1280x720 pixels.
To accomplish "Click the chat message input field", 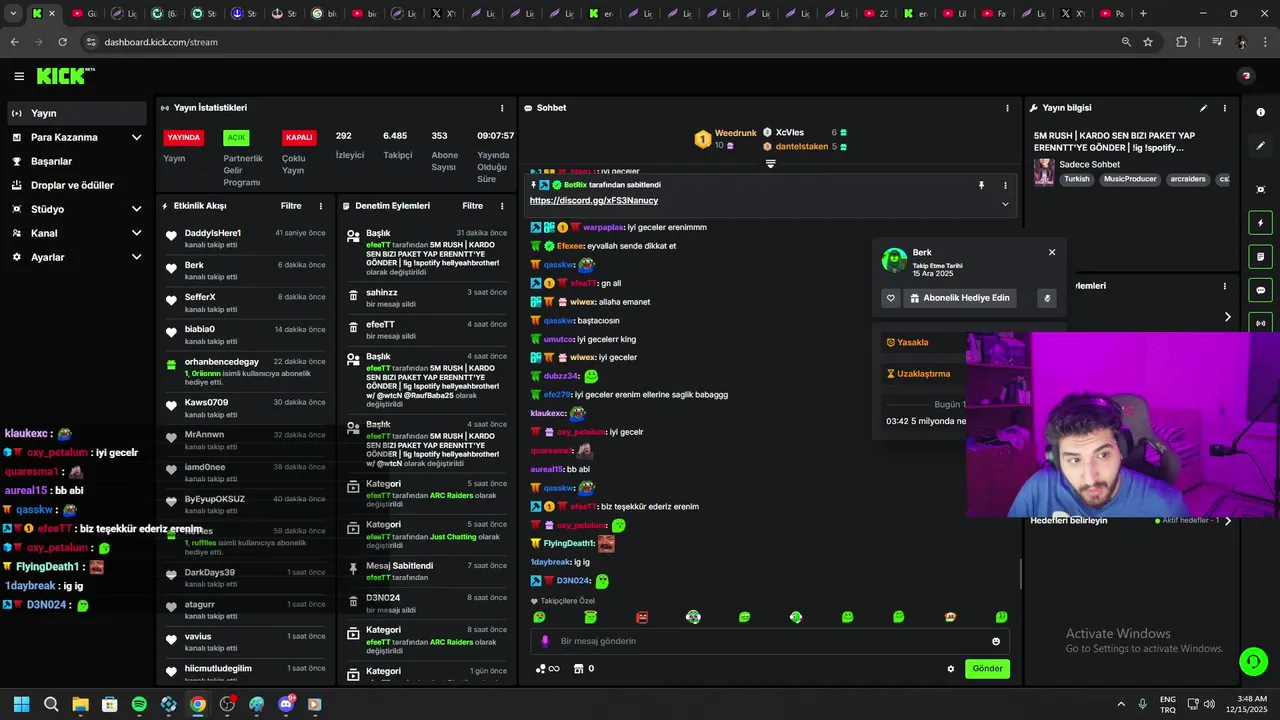I will 769,641.
